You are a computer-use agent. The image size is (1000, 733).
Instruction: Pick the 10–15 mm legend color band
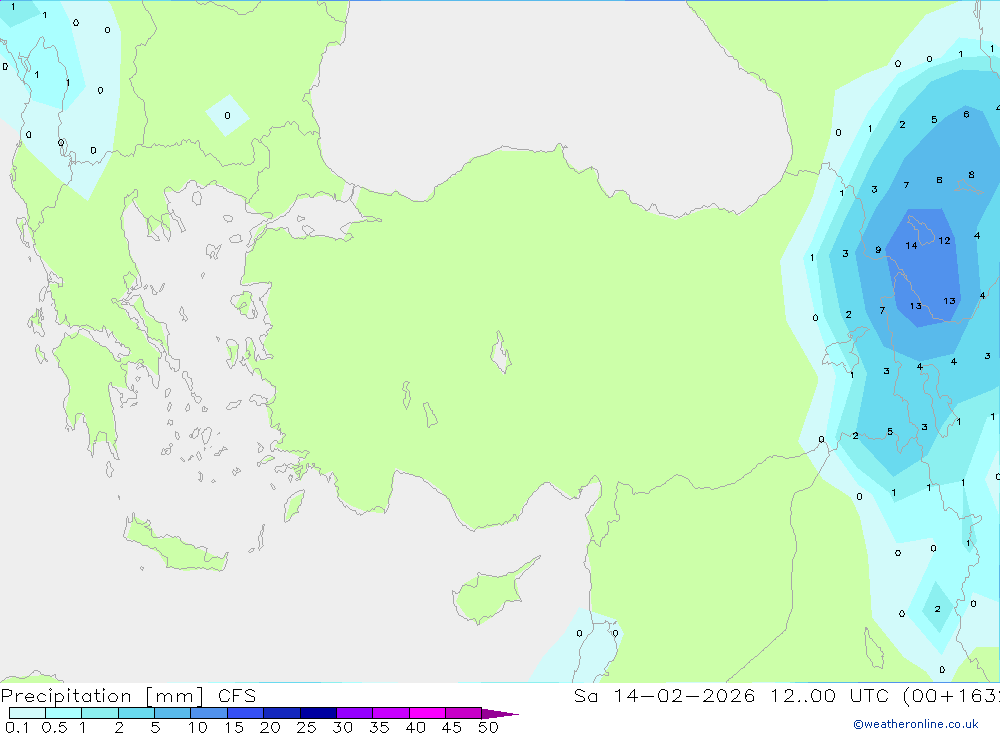pyautogui.click(x=209, y=713)
